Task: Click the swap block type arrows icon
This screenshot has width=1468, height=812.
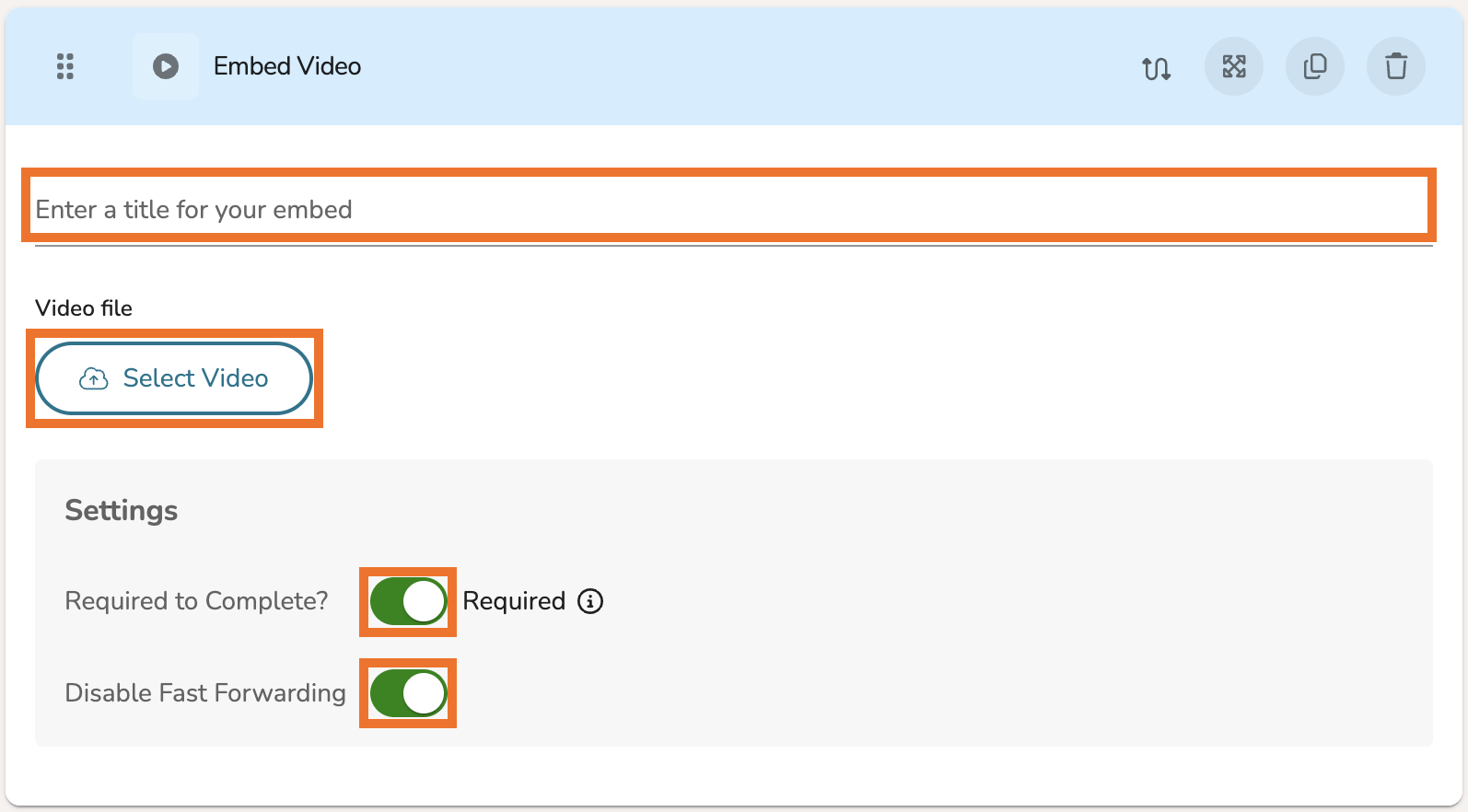Action: (x=1156, y=67)
